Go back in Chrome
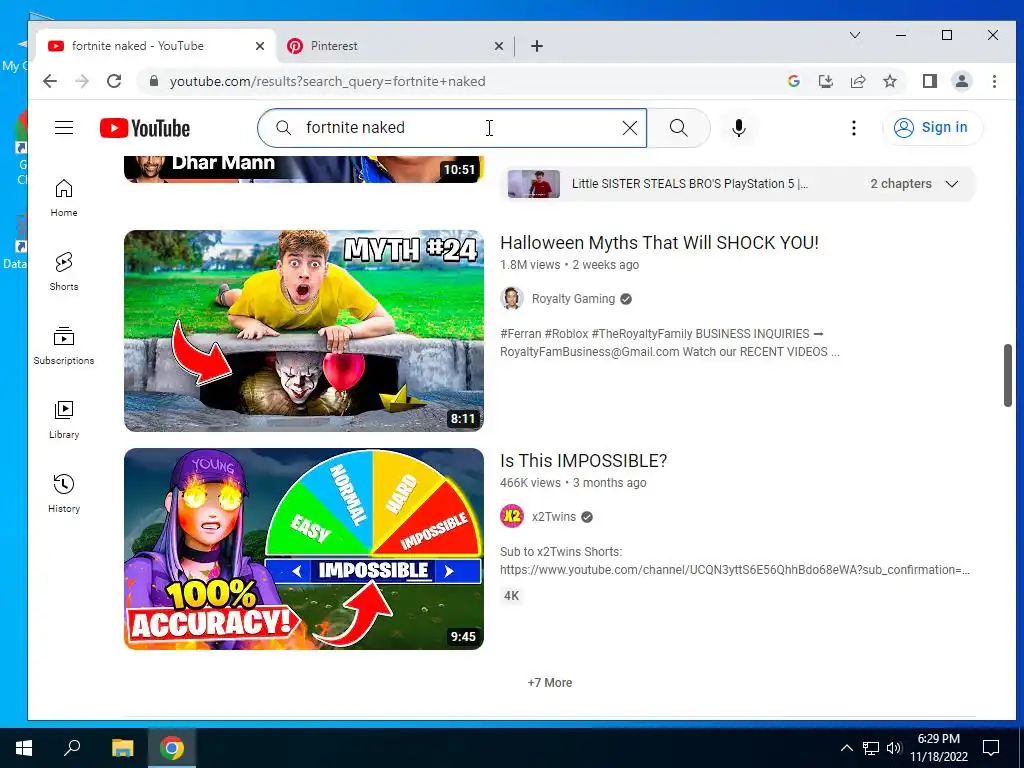The width and height of the screenshot is (1024, 768). point(50,81)
